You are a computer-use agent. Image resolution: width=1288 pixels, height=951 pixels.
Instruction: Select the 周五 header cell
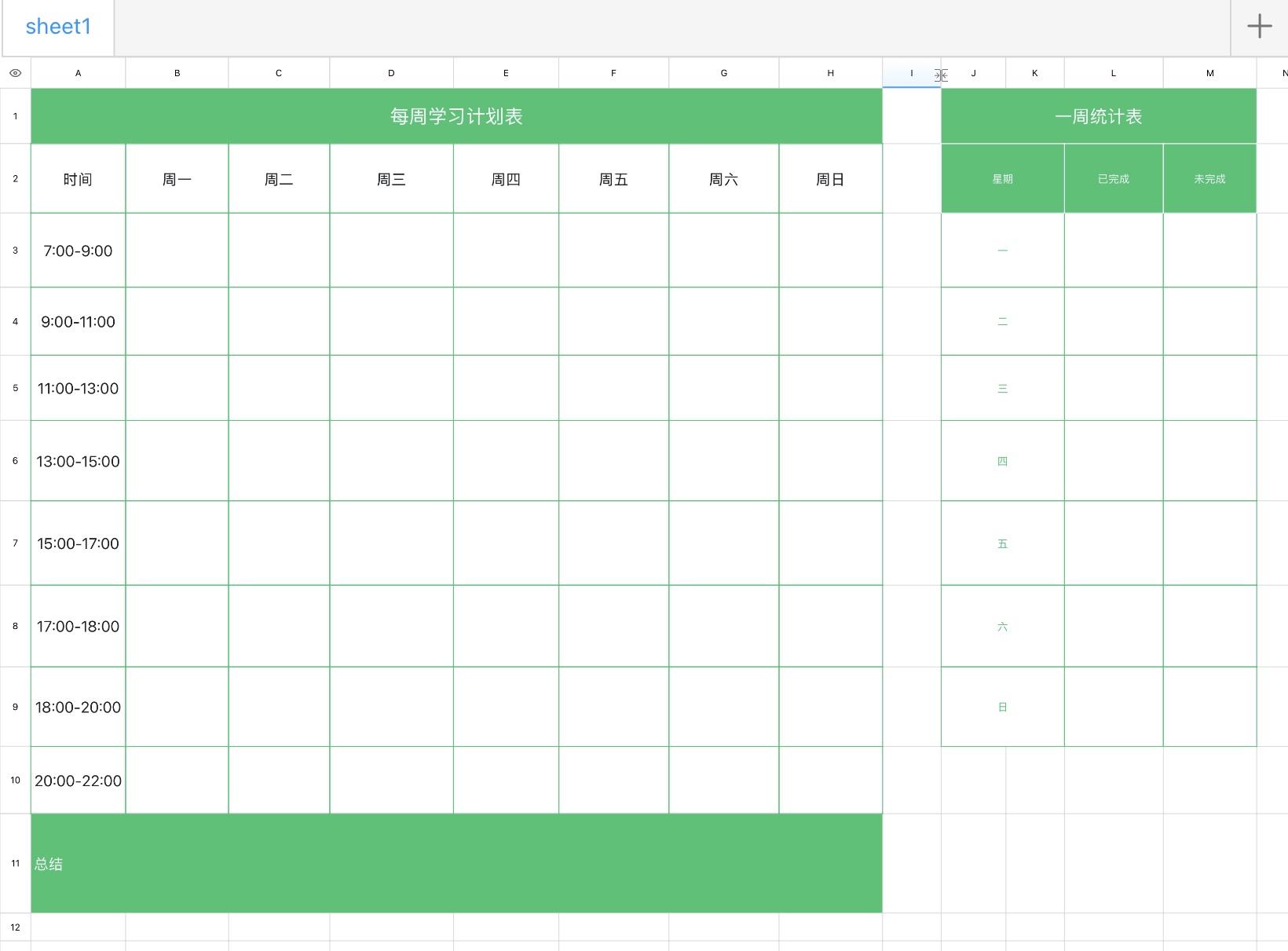click(x=613, y=179)
